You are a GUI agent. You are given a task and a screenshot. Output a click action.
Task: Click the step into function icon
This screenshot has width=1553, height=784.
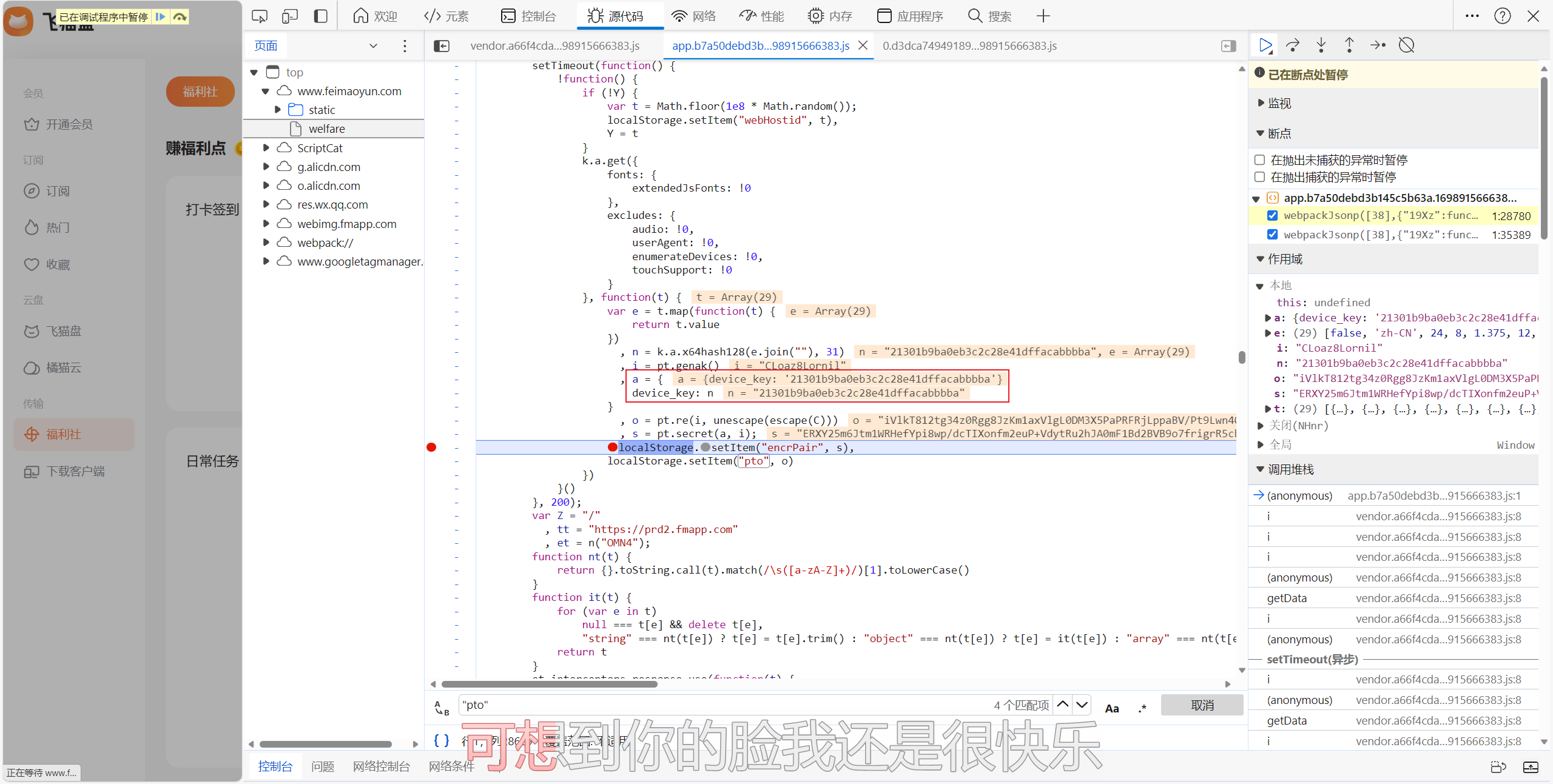coord(1321,45)
